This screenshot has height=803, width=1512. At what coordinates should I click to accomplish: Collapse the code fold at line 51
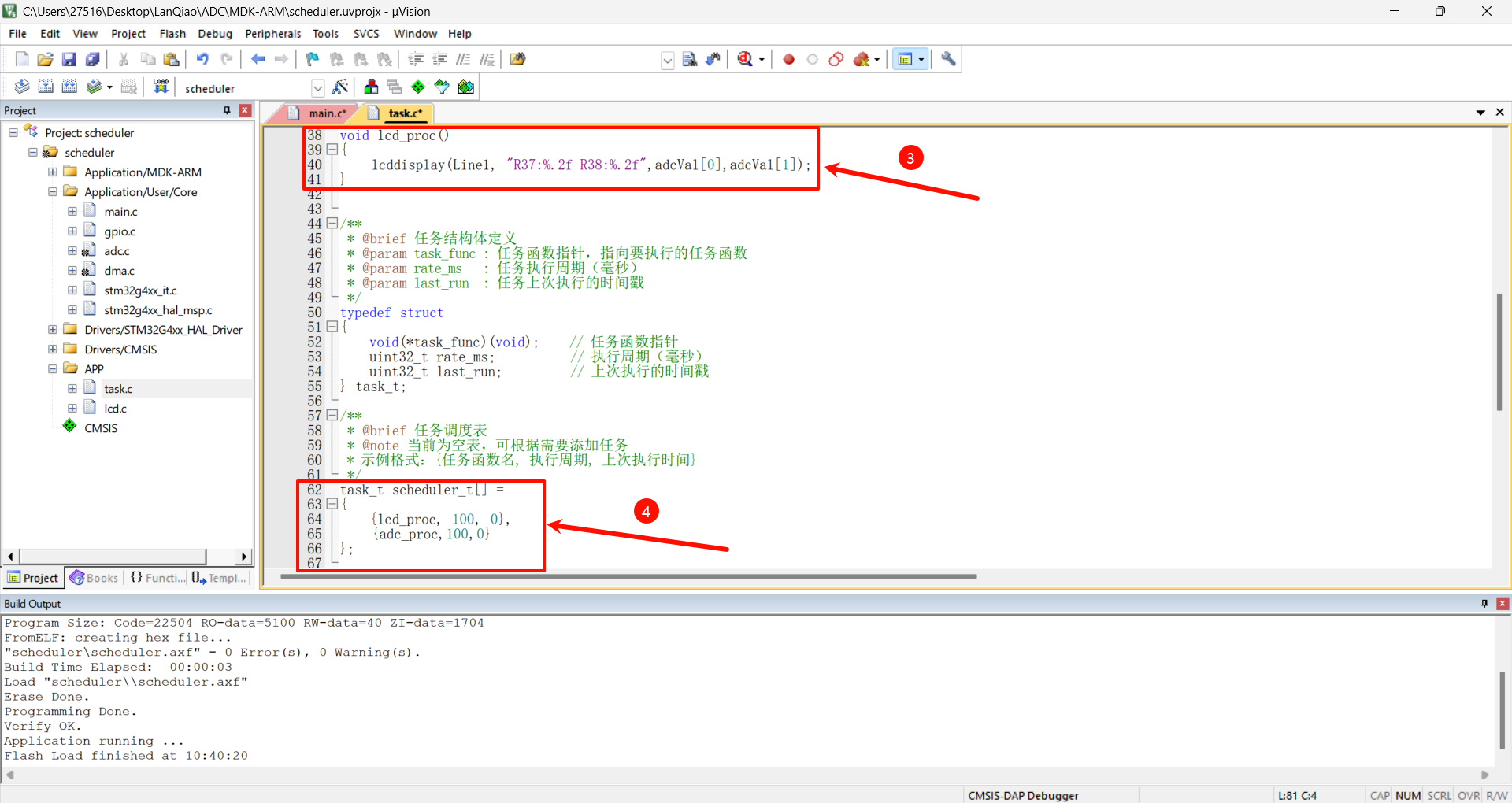(x=332, y=327)
